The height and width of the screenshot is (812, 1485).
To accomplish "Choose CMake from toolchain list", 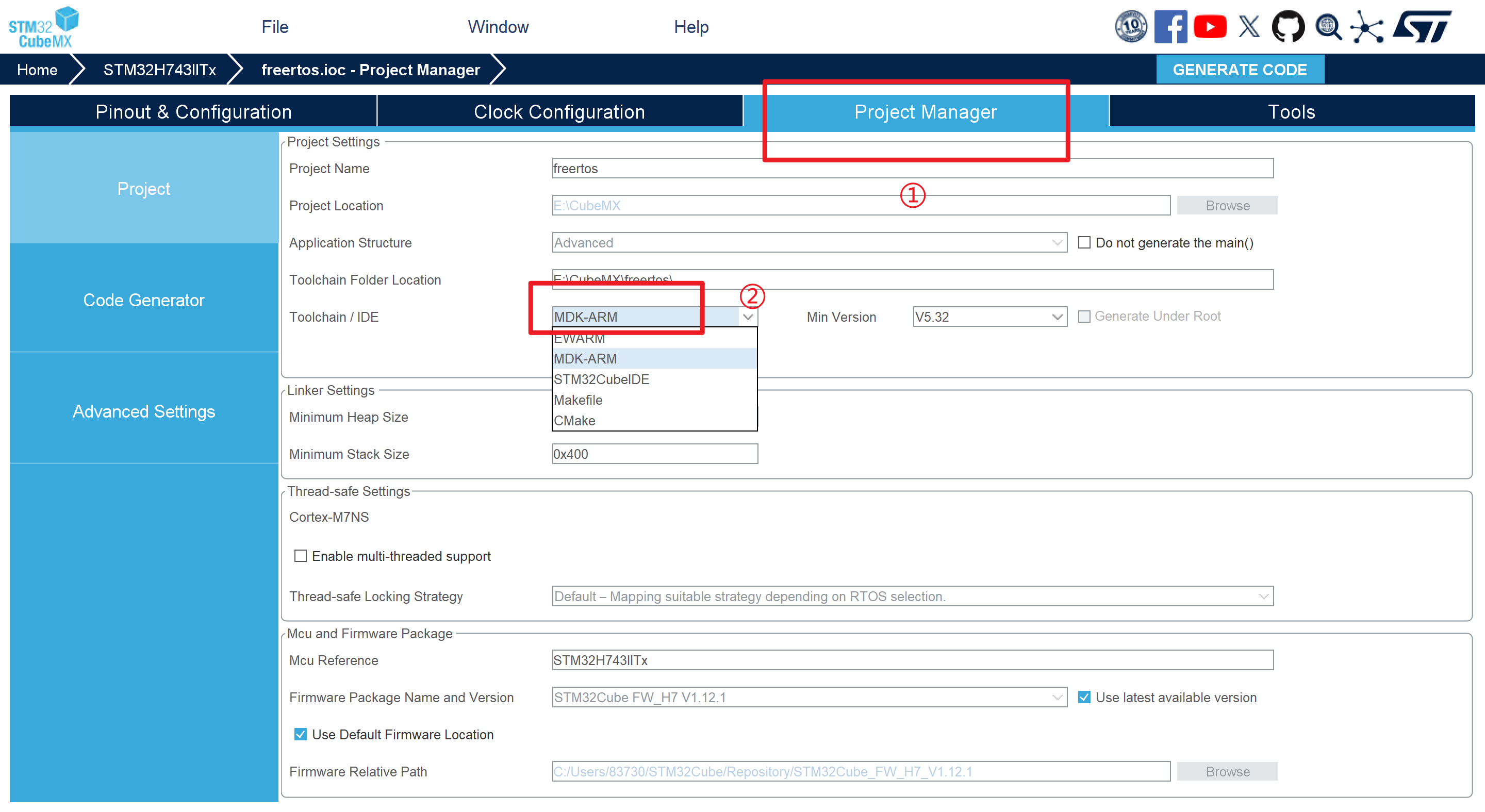I will (654, 421).
